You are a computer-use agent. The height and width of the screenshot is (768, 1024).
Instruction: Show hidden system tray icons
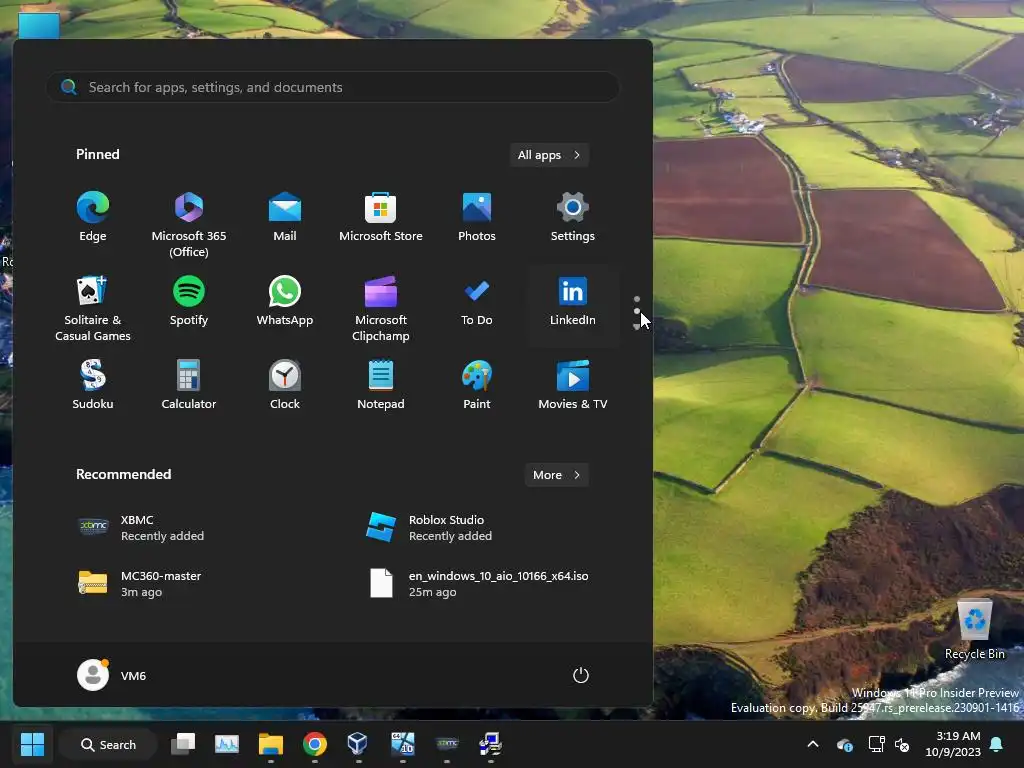[813, 744]
